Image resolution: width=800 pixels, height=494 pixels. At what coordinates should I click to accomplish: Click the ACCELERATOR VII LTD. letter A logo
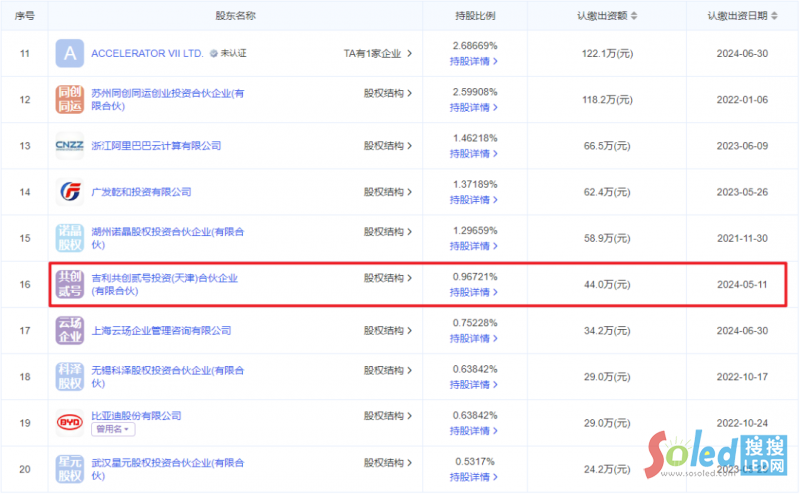click(70, 53)
